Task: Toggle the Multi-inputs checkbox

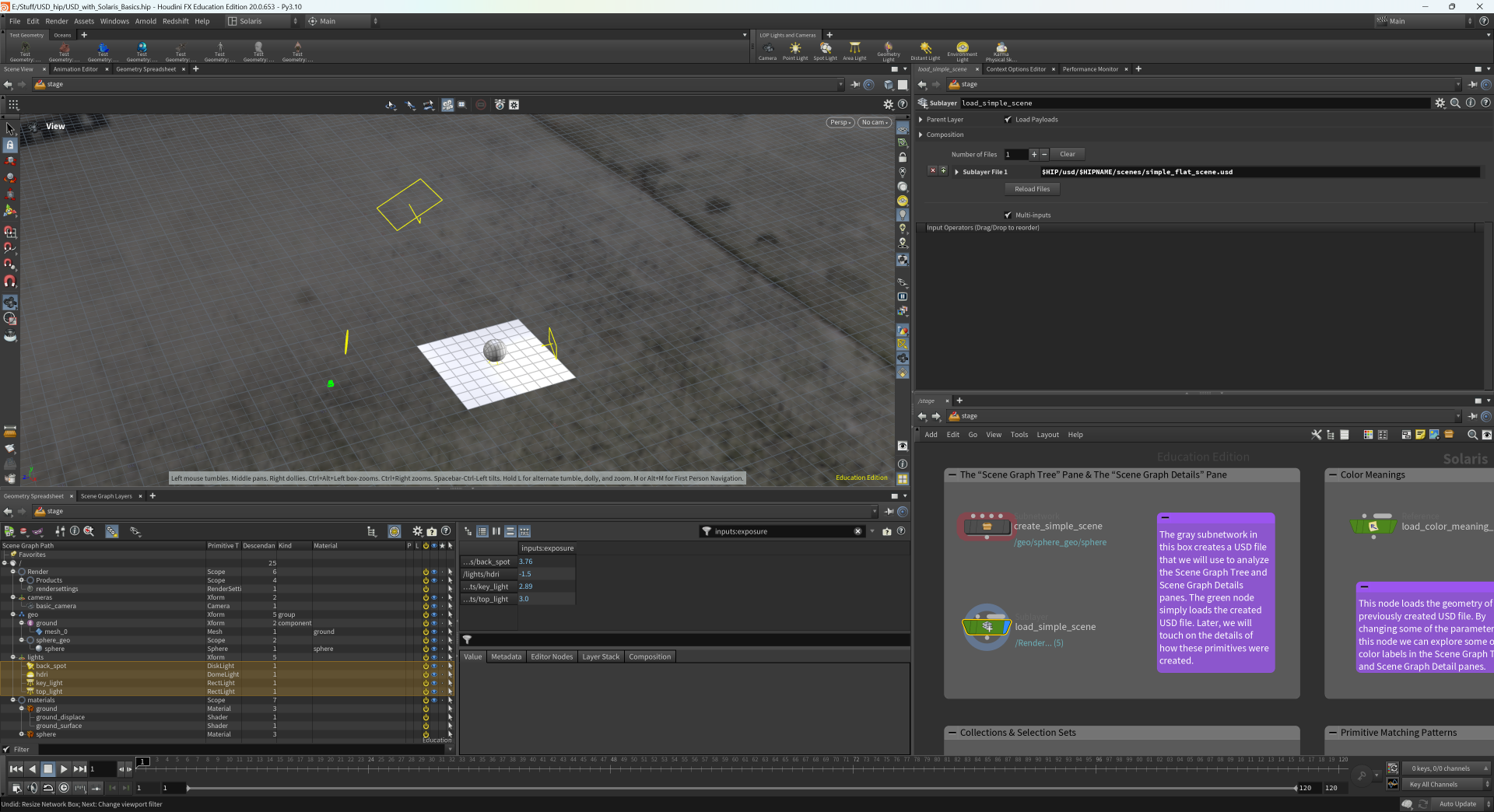Action: pyautogui.click(x=1008, y=215)
